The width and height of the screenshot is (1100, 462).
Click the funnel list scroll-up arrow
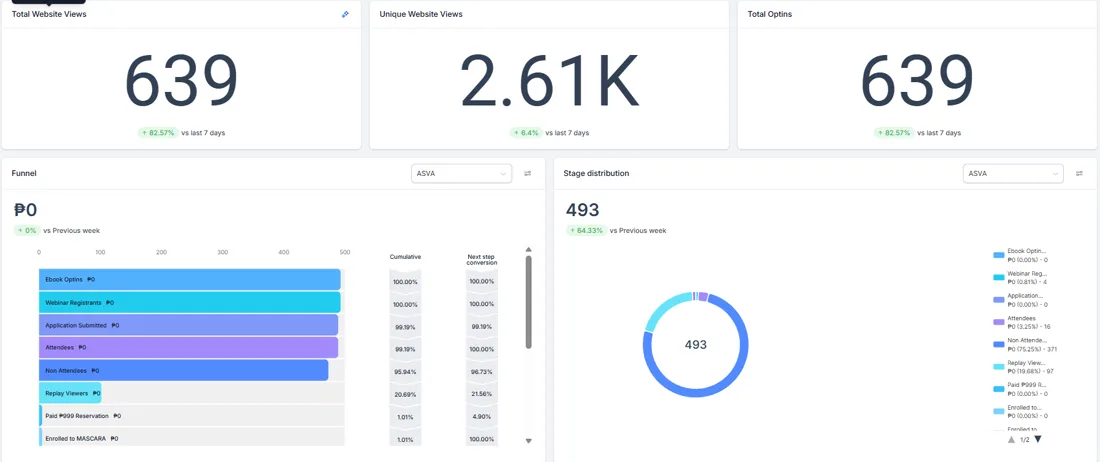(x=529, y=249)
